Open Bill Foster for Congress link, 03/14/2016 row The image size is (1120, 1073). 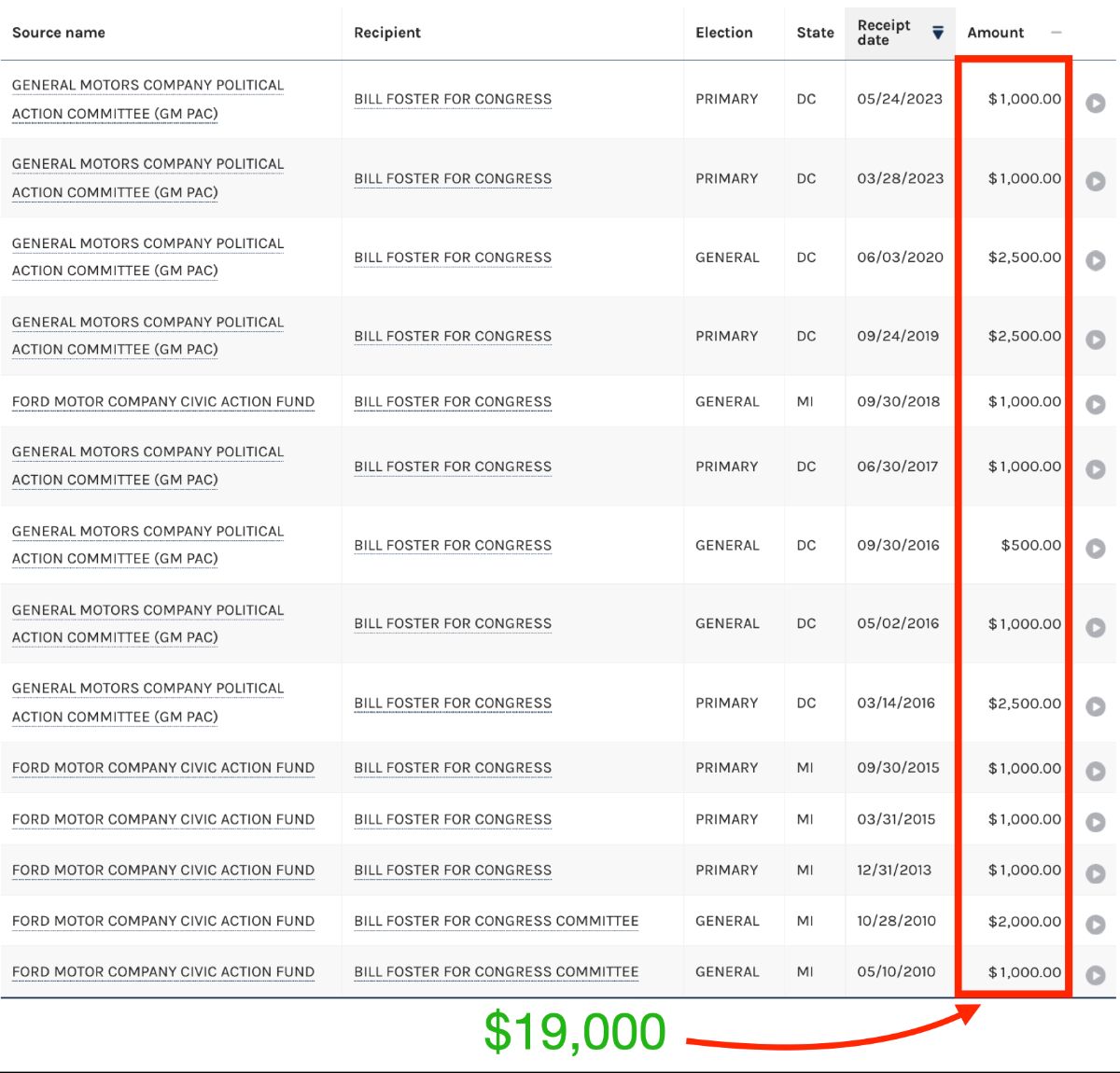click(x=453, y=703)
